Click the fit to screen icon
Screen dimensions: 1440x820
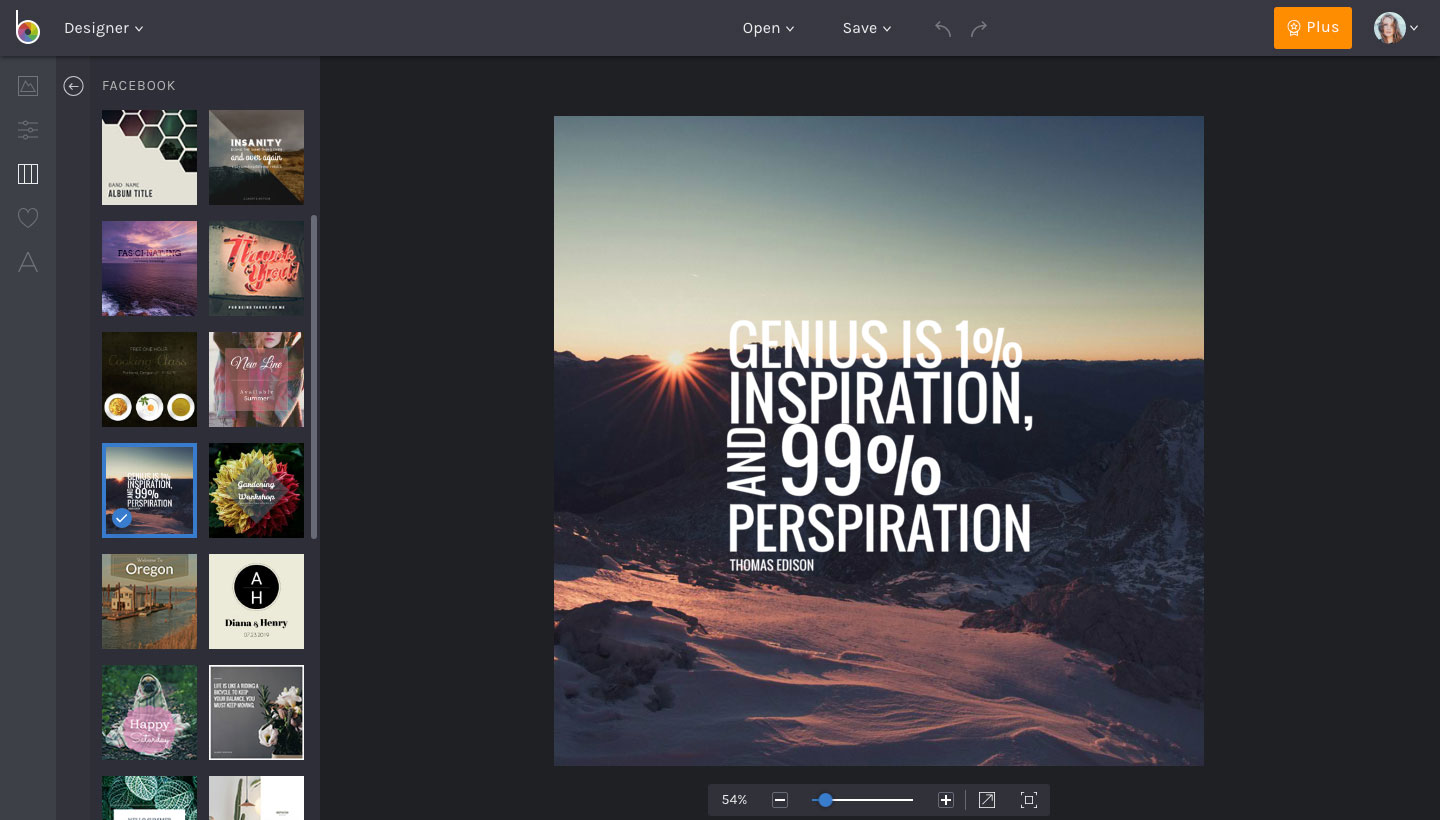coord(1029,800)
